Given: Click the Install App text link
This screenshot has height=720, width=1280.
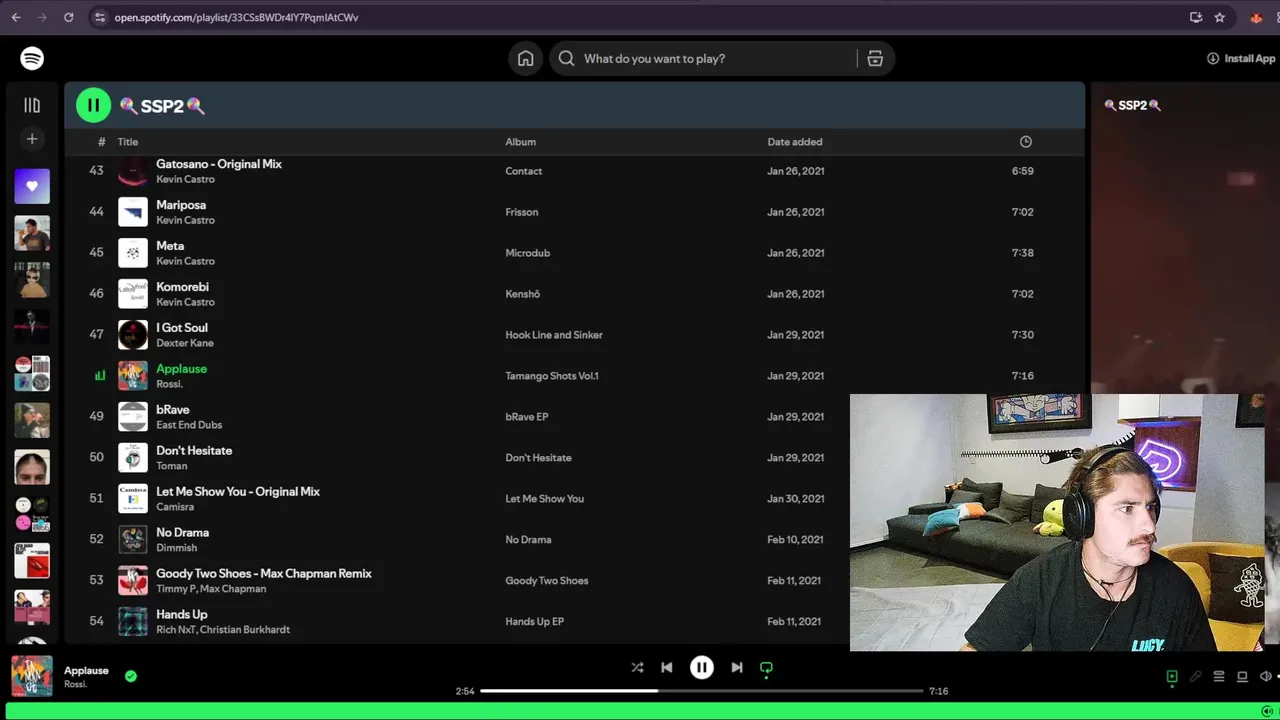Looking at the screenshot, I should click(1250, 58).
